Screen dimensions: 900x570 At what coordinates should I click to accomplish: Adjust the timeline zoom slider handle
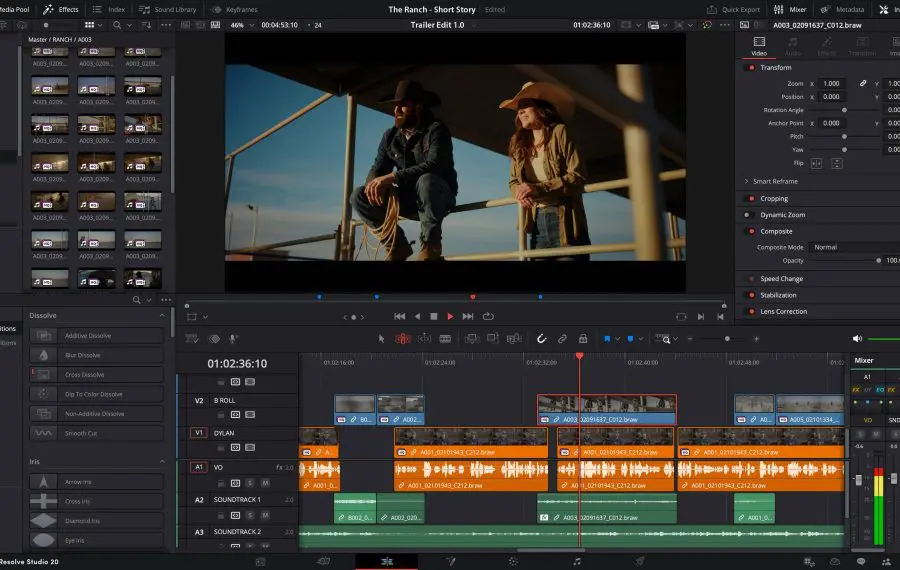point(727,339)
